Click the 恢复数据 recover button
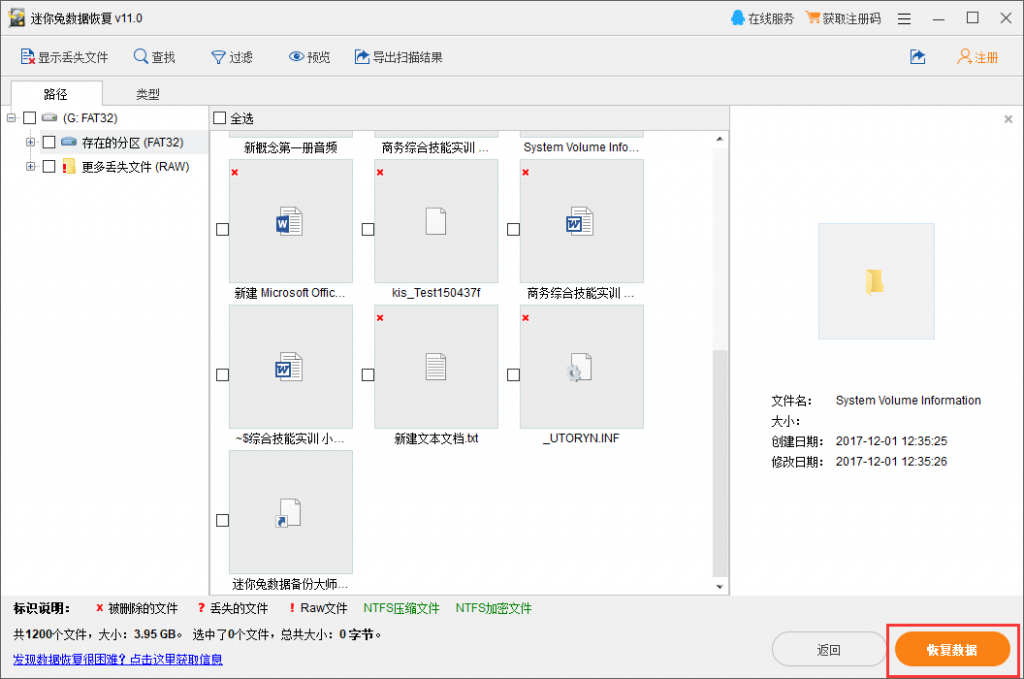 point(952,650)
